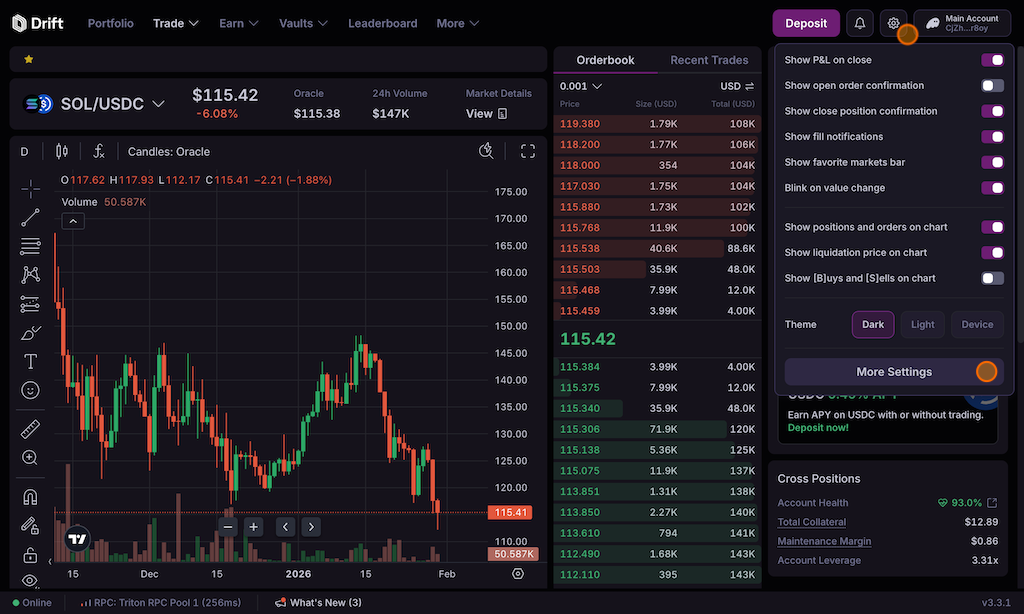Expand the SOL/USDC market selector

[97, 104]
